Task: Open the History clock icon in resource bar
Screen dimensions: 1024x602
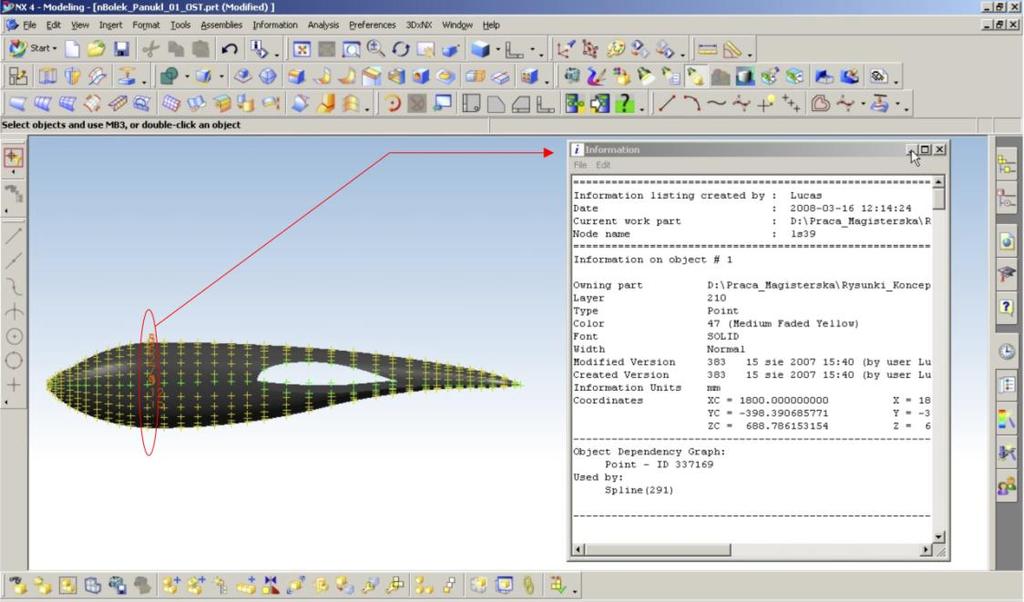Action: [1006, 351]
